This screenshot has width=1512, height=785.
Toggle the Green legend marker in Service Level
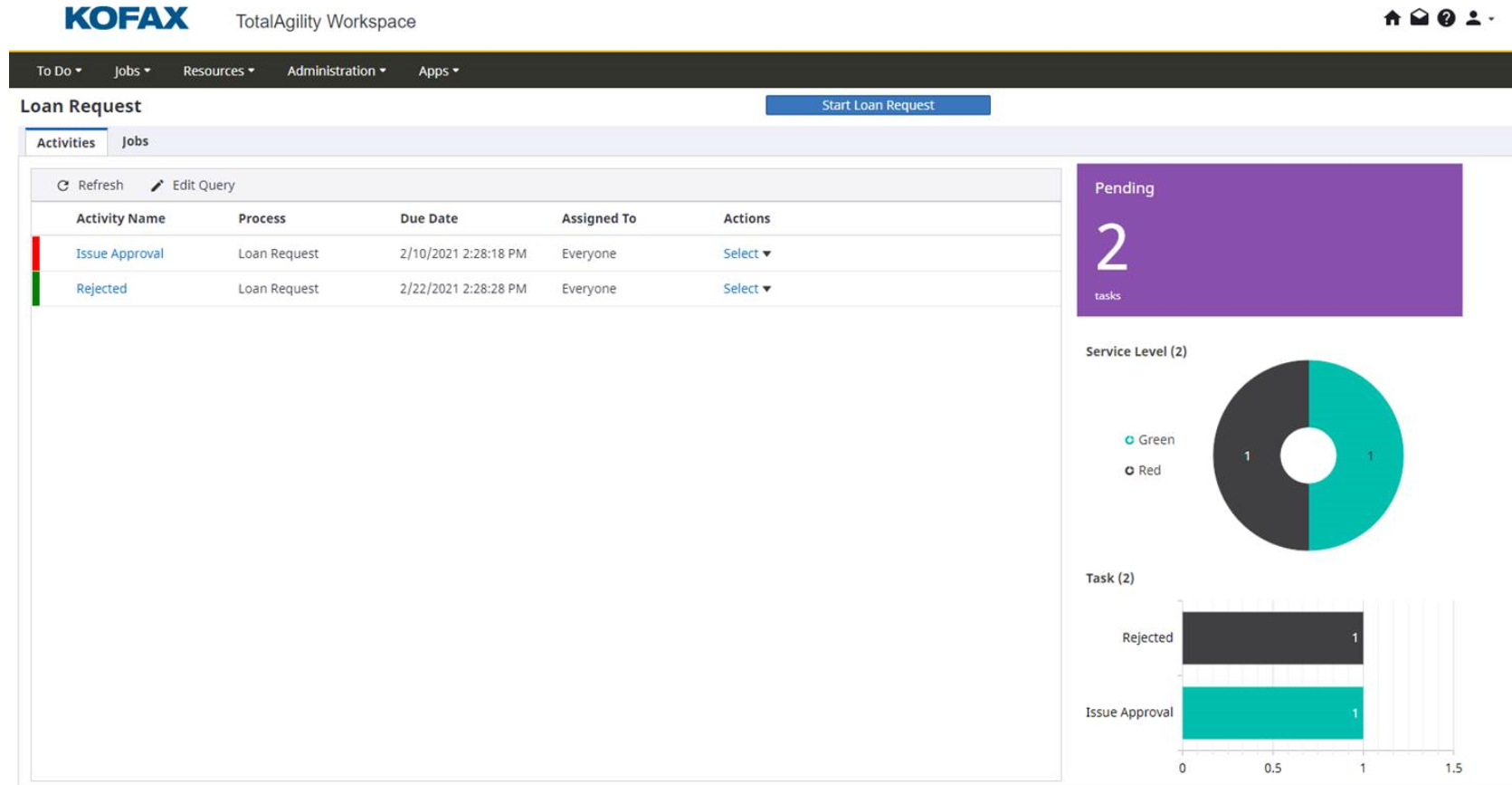[1129, 440]
